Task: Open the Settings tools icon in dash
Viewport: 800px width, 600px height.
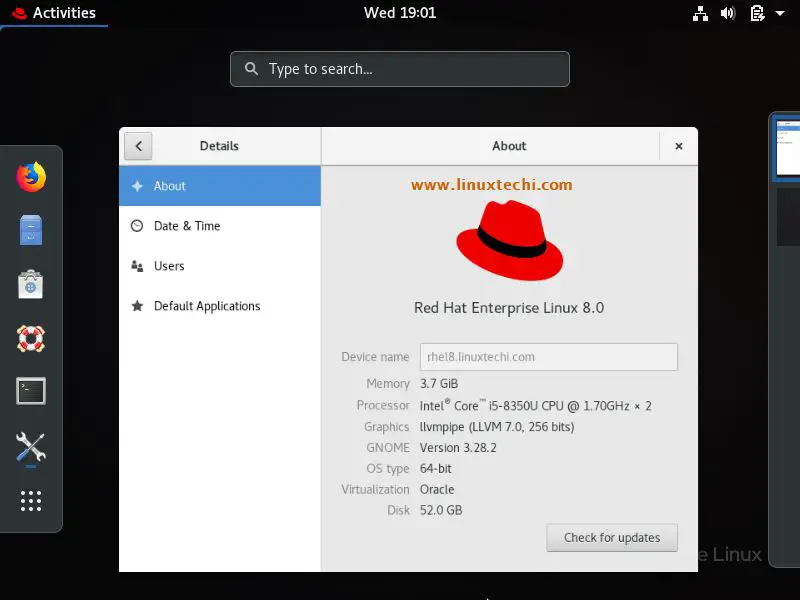Action: 31,447
